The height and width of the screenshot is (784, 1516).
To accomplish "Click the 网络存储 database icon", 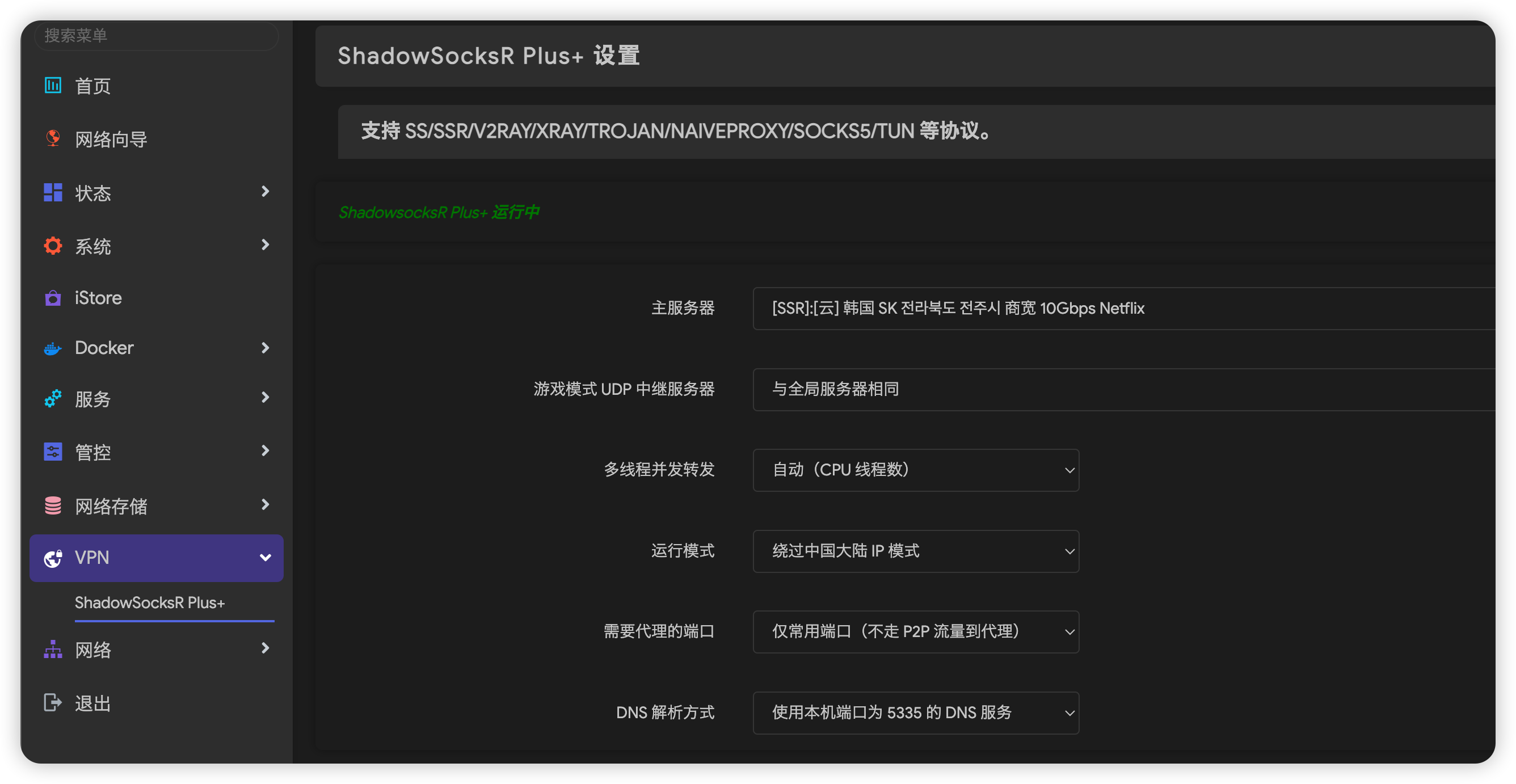I will tap(53, 505).
